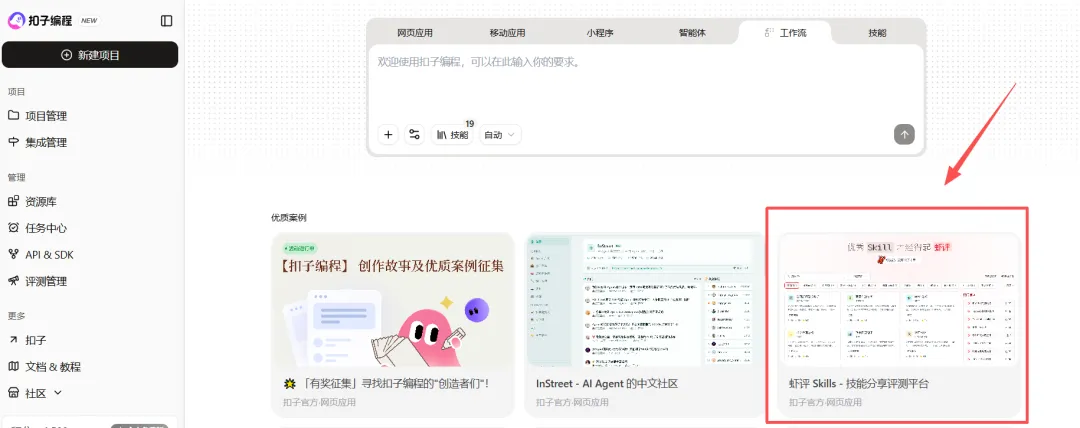Open the InStreet community case thumbnail
The width and height of the screenshot is (1080, 428).
[645, 300]
